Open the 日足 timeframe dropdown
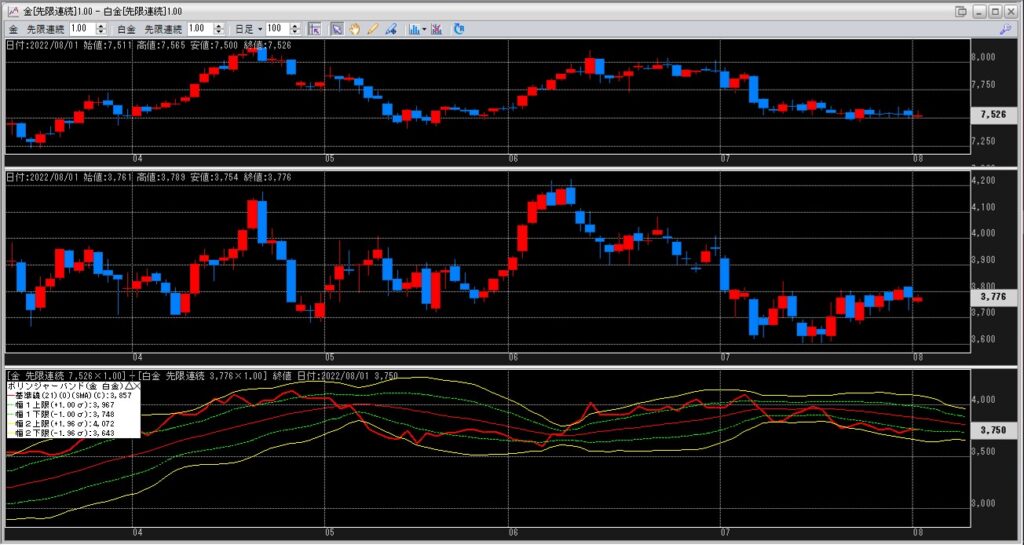 pos(246,29)
